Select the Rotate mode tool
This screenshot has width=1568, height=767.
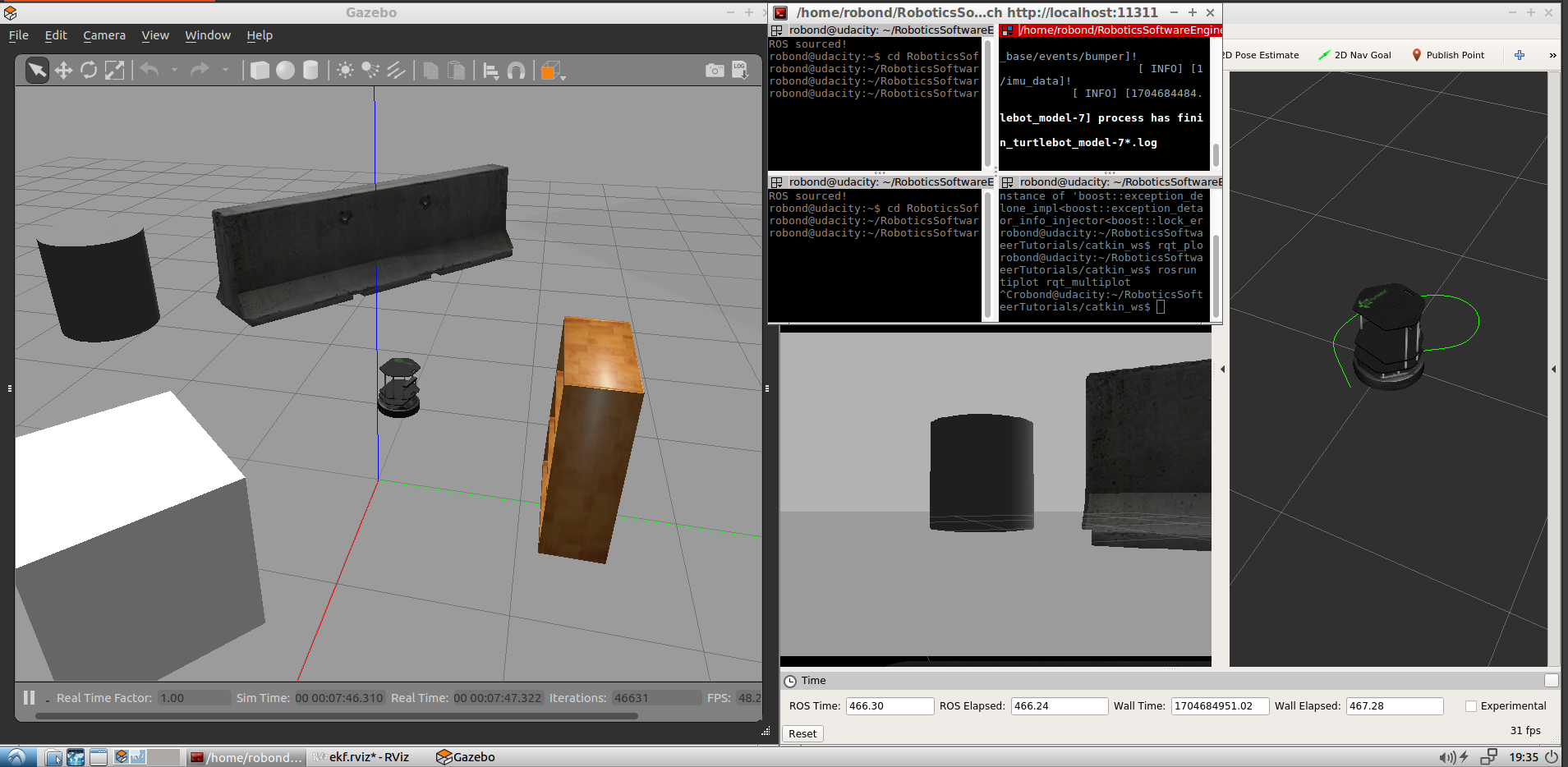[89, 71]
